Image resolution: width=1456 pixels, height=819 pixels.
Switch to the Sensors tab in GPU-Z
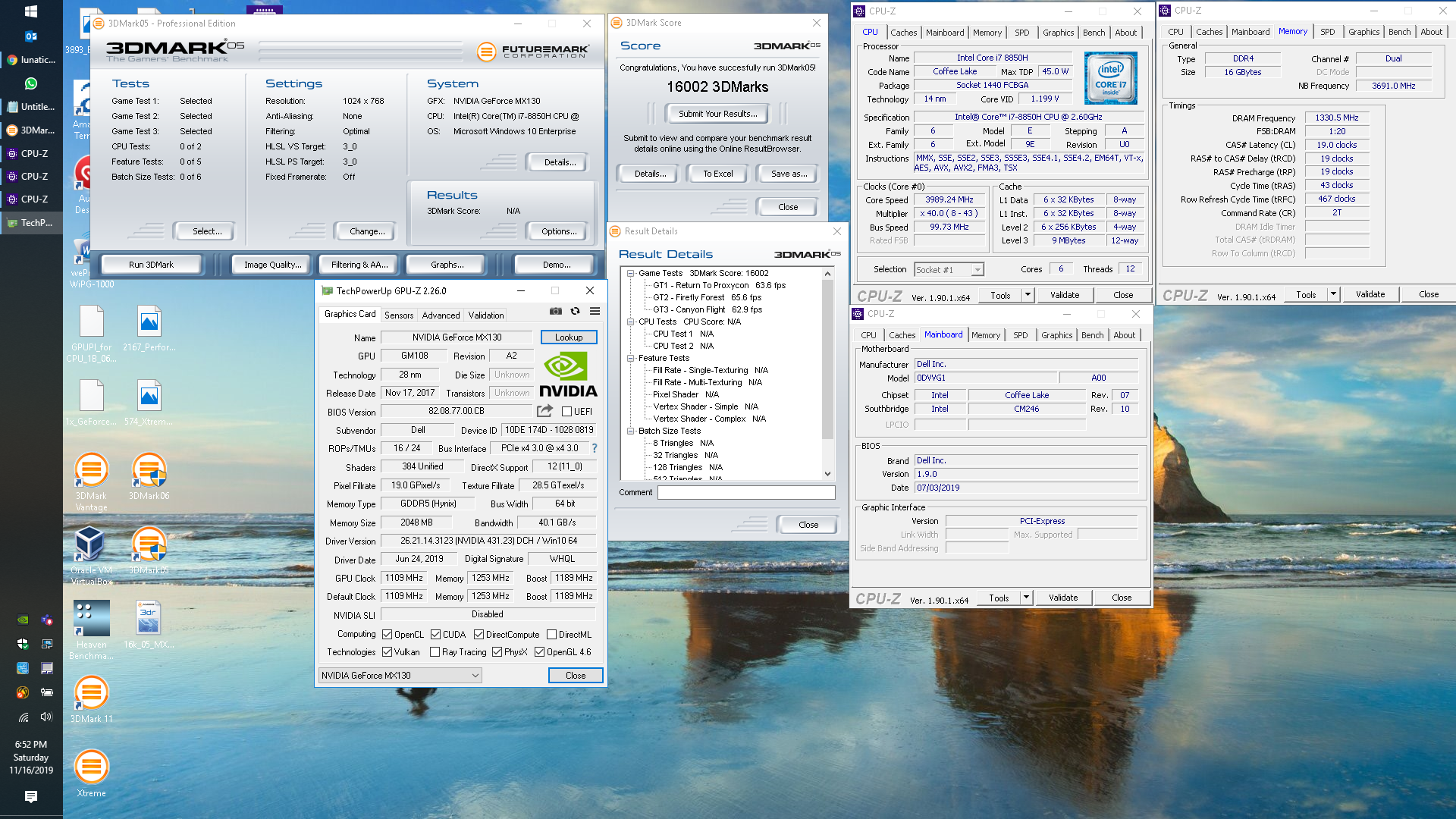399,315
